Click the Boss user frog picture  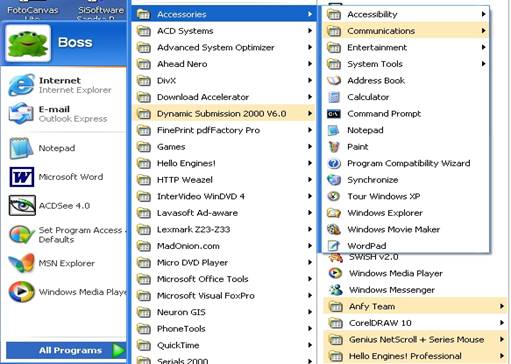[x=28, y=43]
